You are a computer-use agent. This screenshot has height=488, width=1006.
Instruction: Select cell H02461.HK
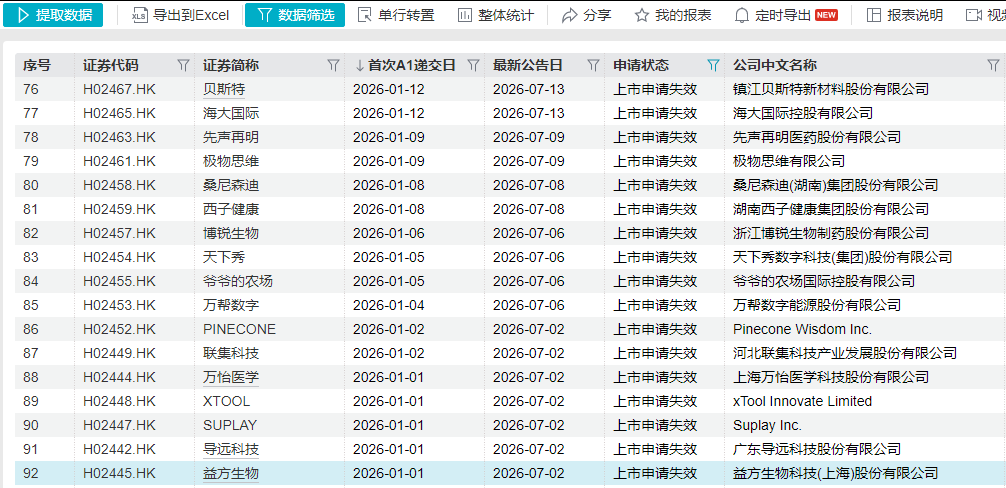[x=119, y=161]
